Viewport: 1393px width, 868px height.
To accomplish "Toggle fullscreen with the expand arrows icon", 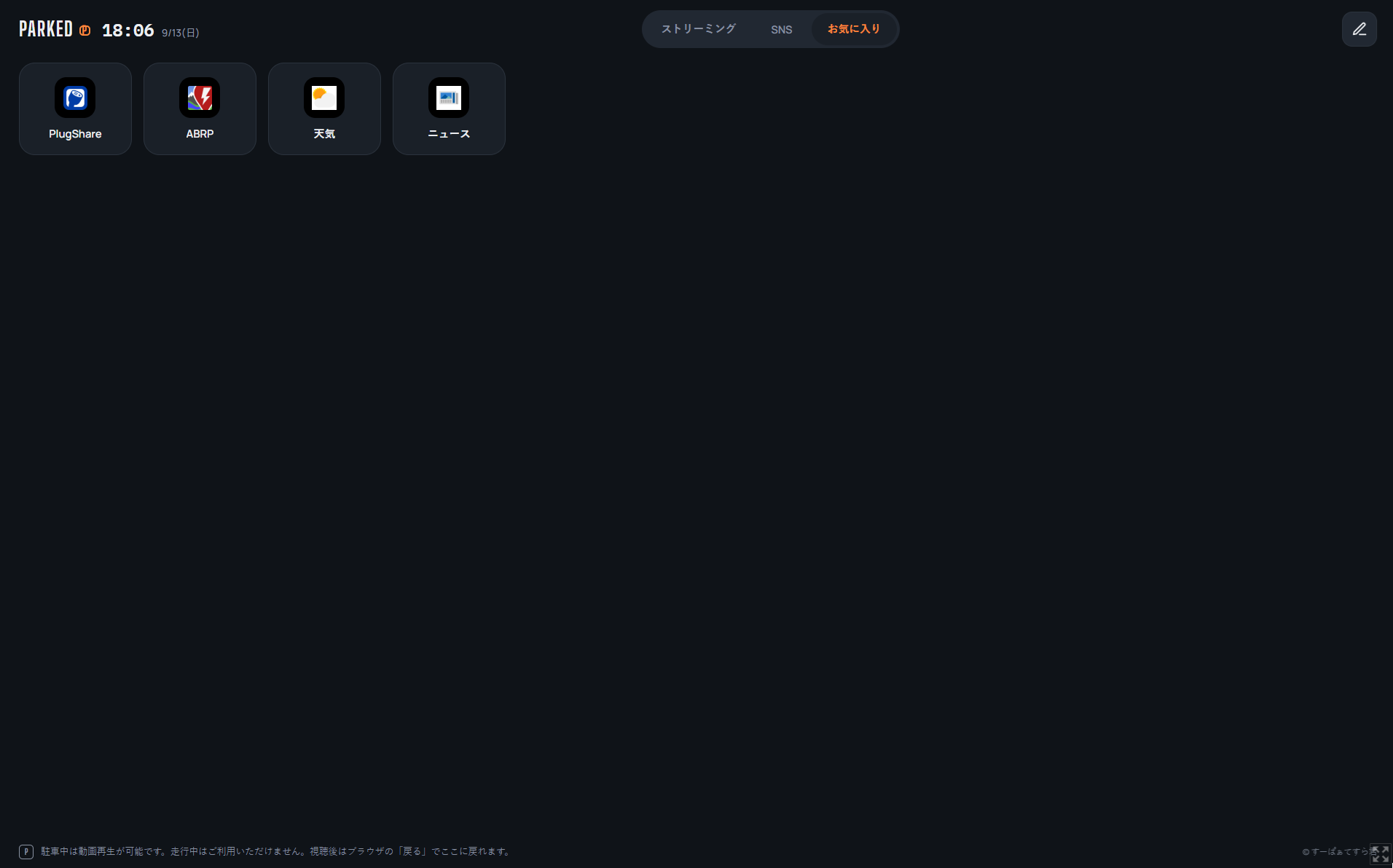I will point(1381,853).
